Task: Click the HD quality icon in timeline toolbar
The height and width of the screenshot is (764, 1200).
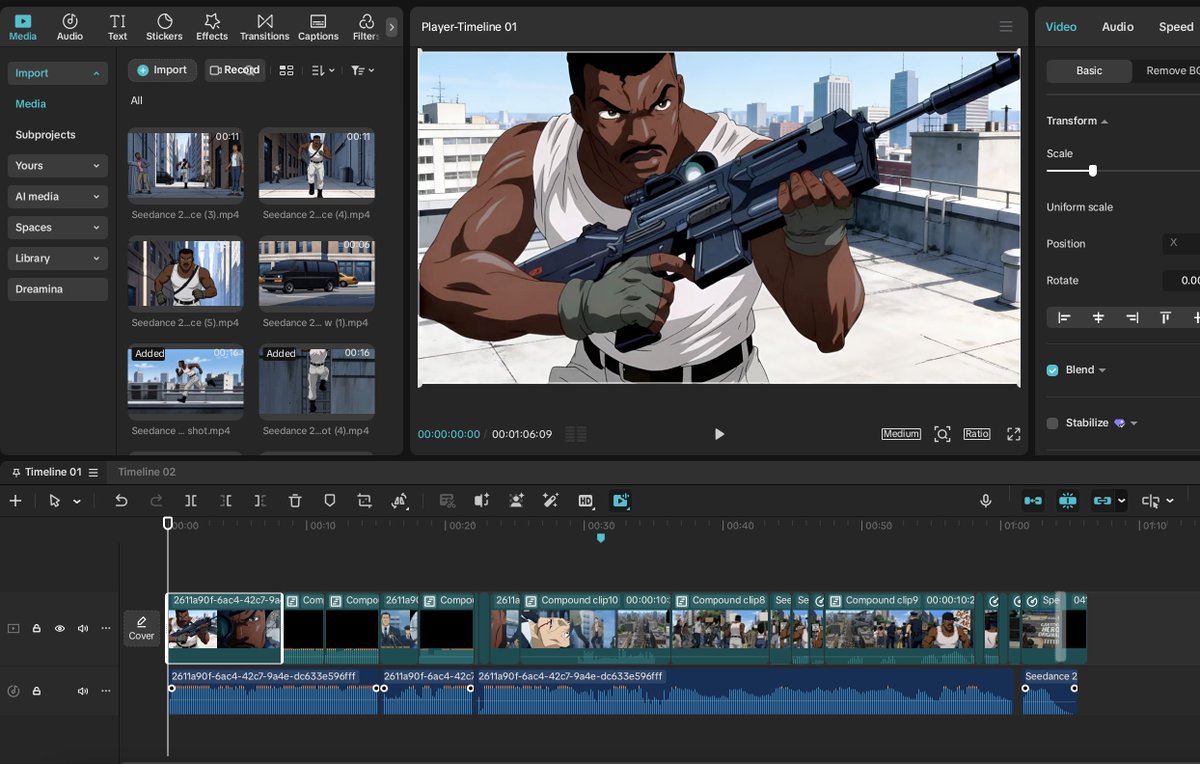Action: click(x=586, y=501)
